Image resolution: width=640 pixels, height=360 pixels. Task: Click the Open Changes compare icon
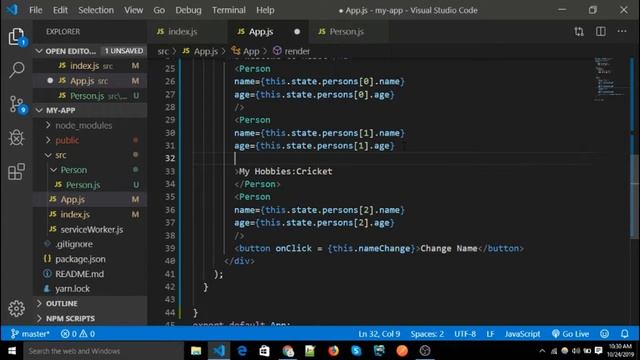point(579,31)
